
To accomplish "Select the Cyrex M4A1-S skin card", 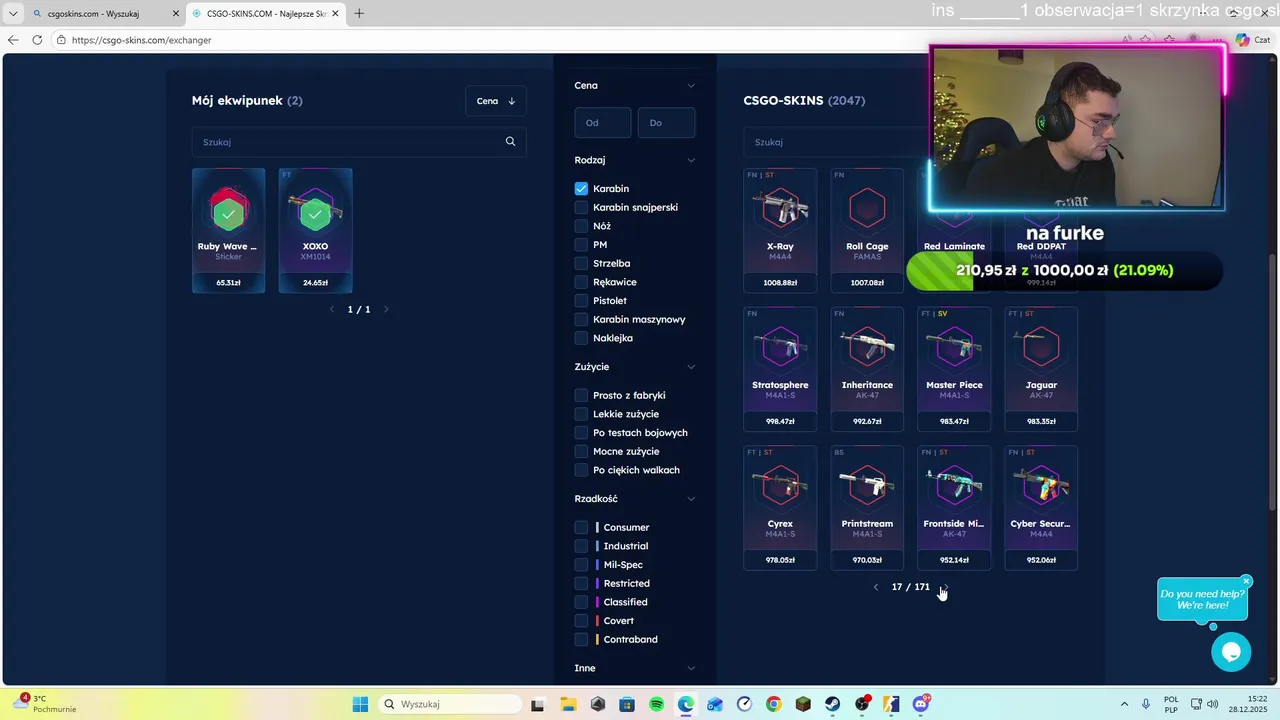I will pos(780,508).
